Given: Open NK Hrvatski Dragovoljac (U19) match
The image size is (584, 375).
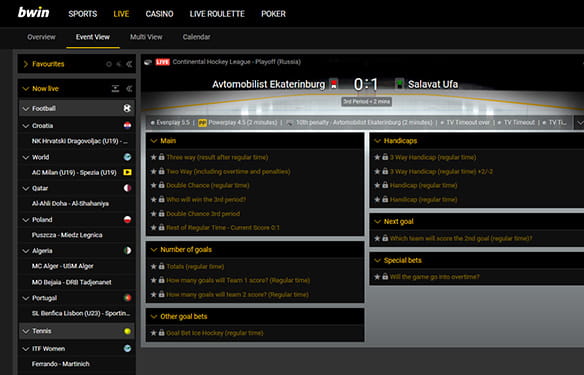Looking at the screenshot, I should click(x=79, y=141).
